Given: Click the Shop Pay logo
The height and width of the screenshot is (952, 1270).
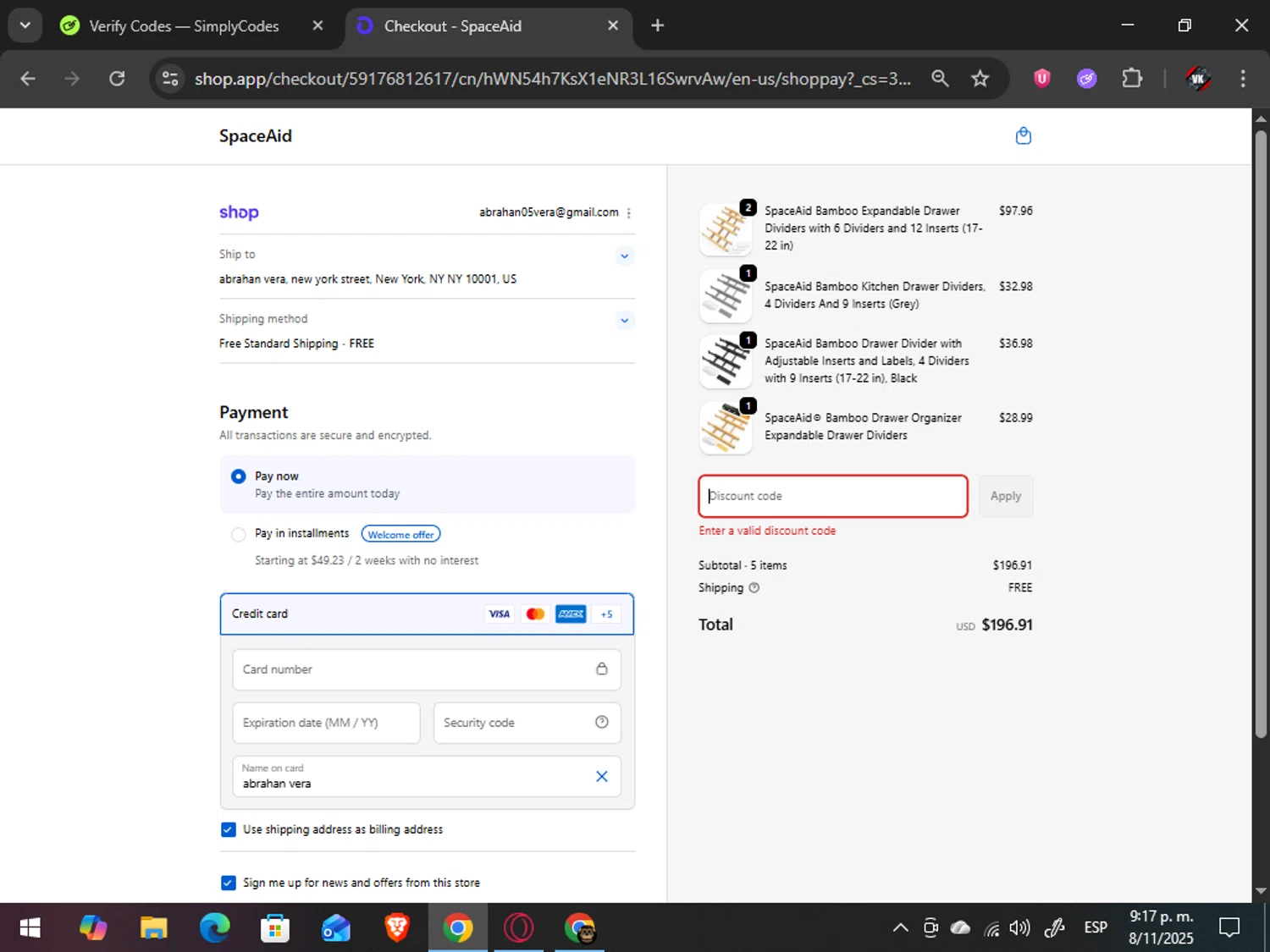Looking at the screenshot, I should coord(239,212).
